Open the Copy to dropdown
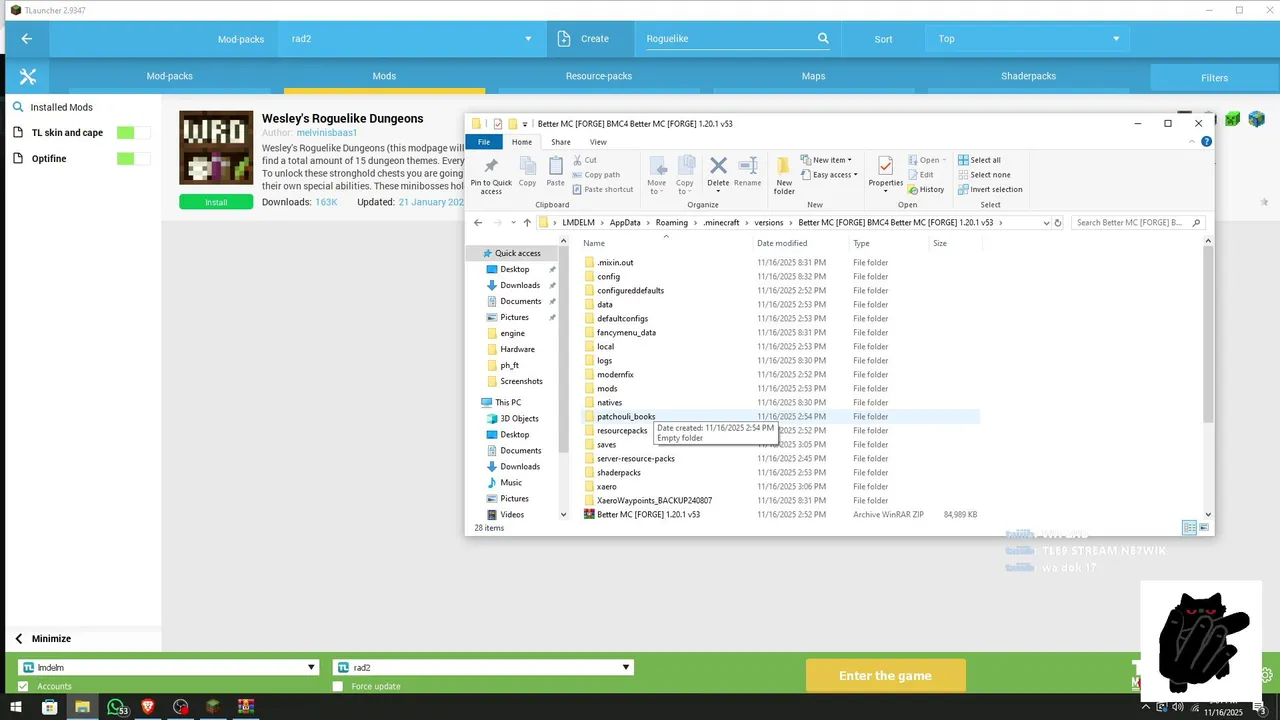The image size is (1280, 720). coord(685,175)
